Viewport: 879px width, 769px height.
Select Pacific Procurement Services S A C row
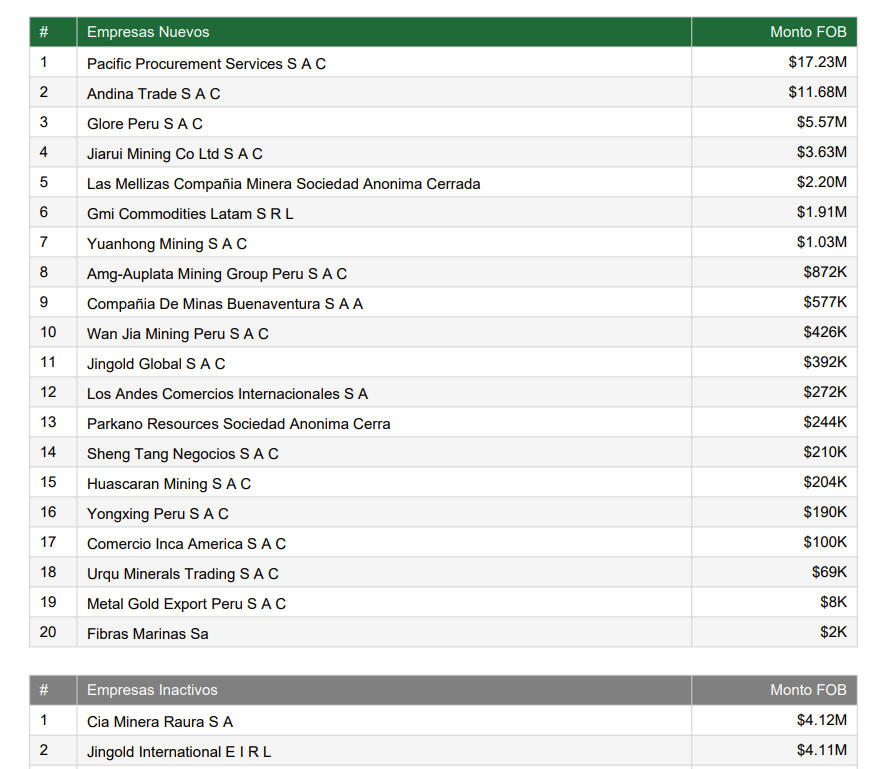(206, 63)
